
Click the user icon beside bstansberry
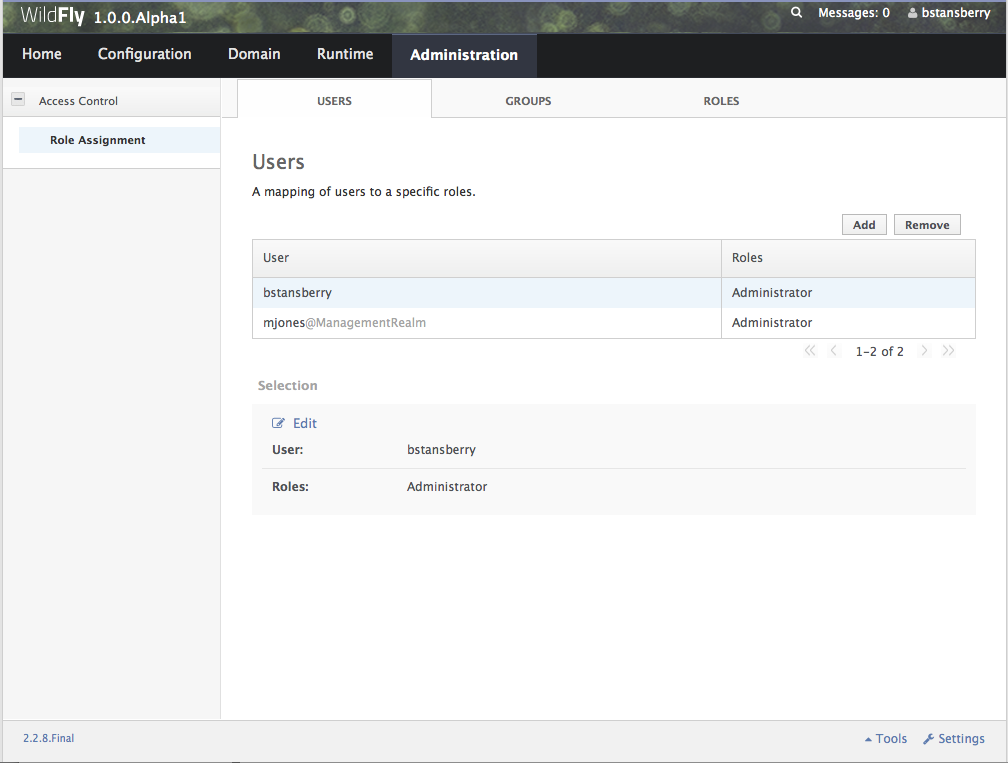(x=912, y=14)
